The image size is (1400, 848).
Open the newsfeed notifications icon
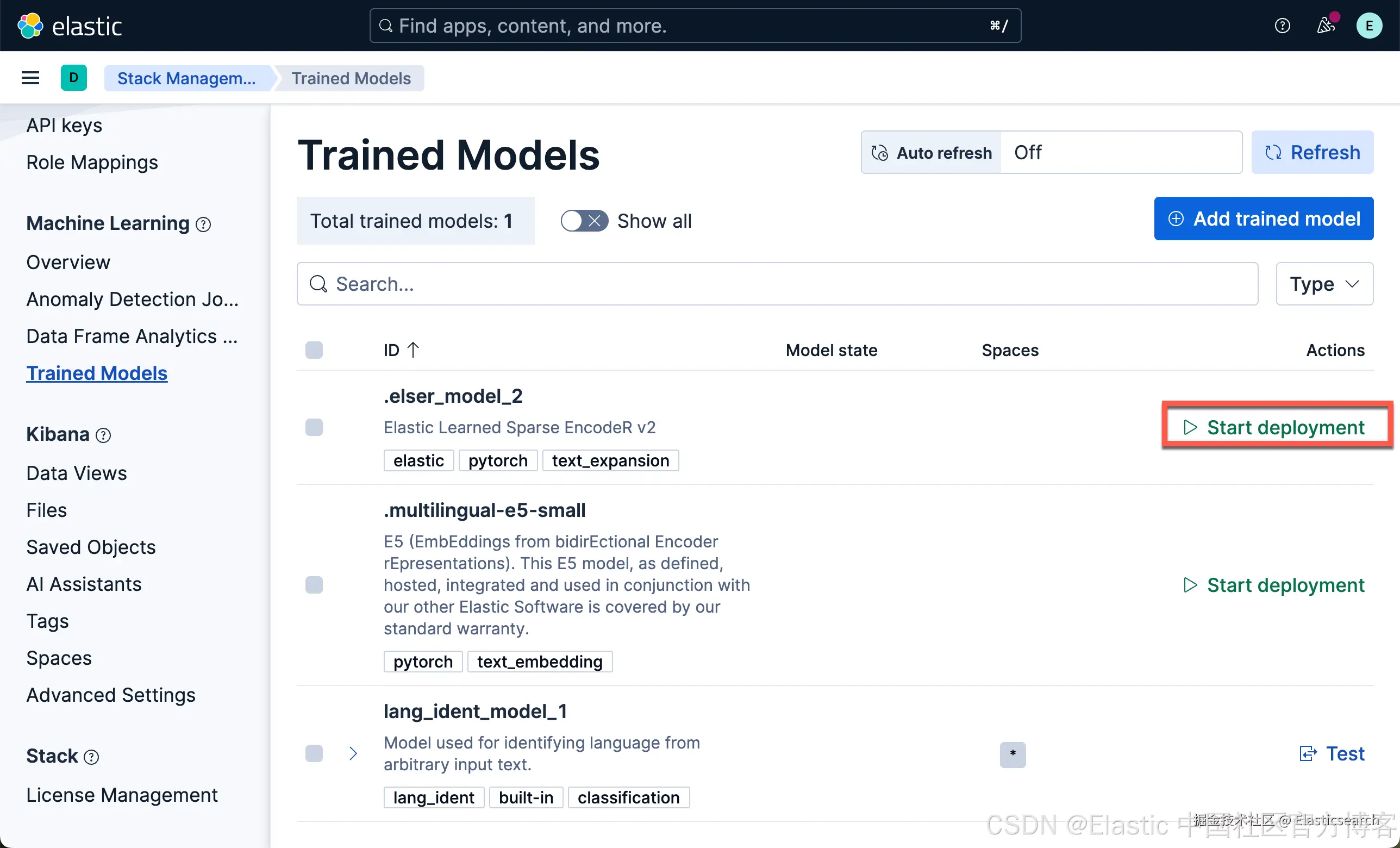(x=1326, y=26)
